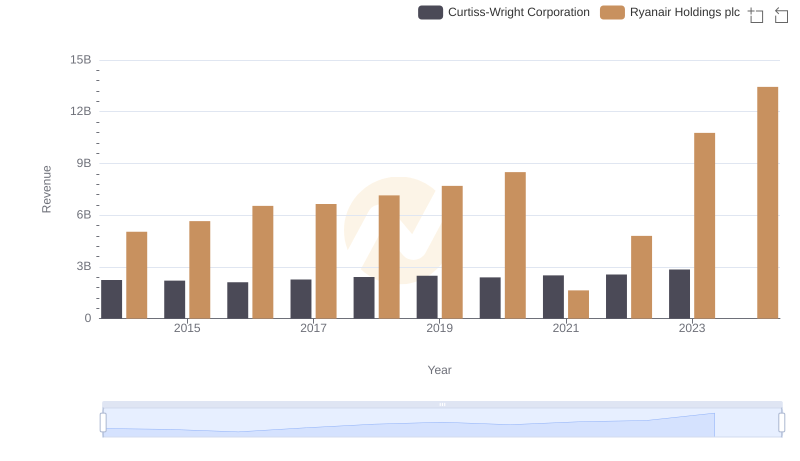Click the 2017 x-axis label

click(313, 328)
